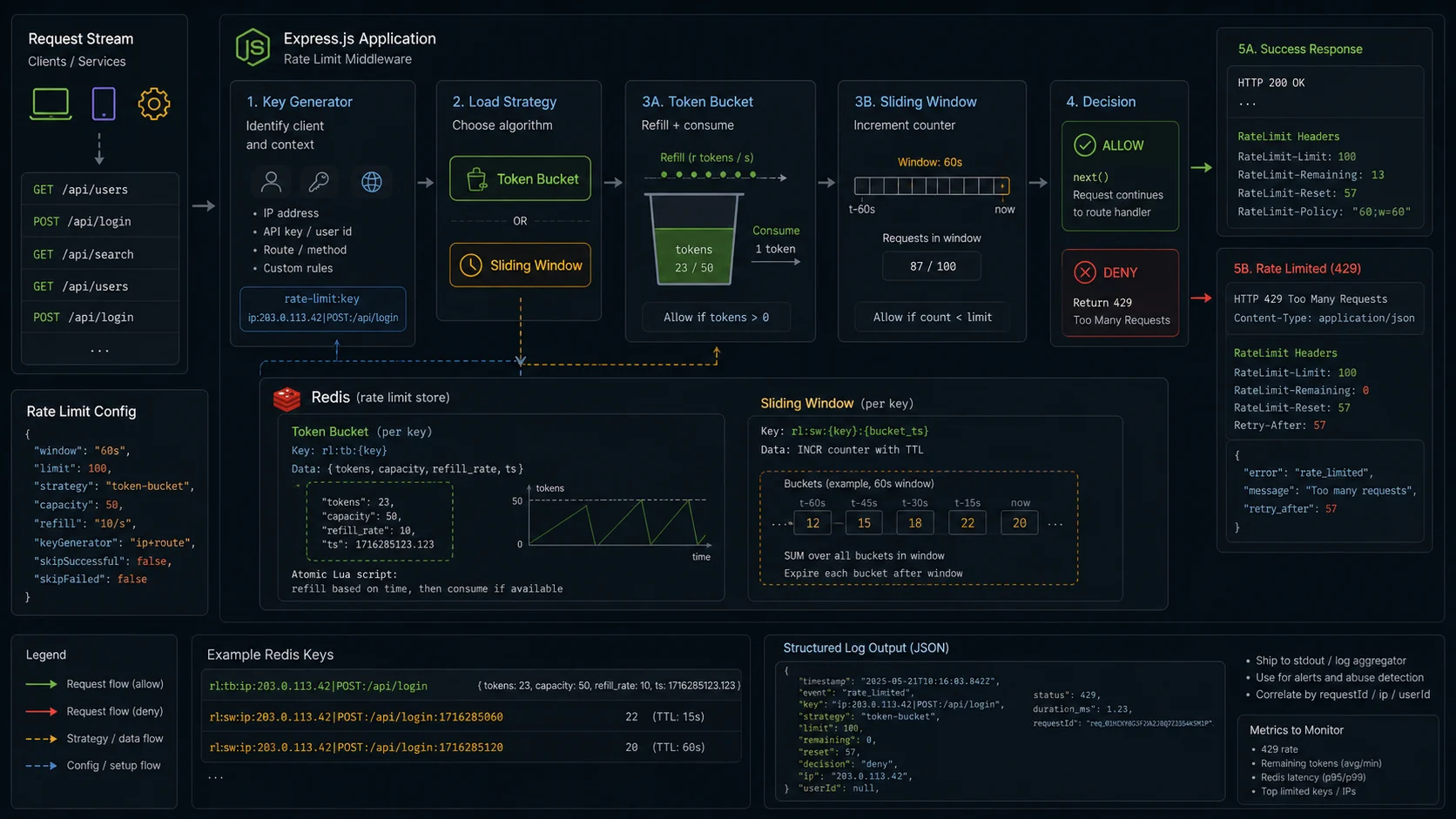Viewport: 1456px width, 819px height.
Task: Click the "strategy": "token-bucket" config line
Action: pos(114,487)
